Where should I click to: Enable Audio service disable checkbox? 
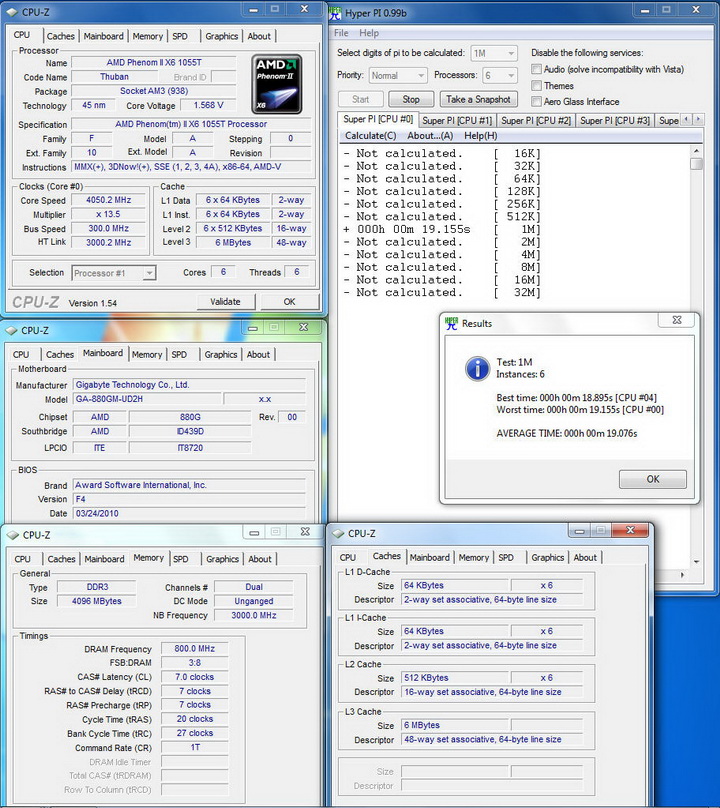[537, 69]
